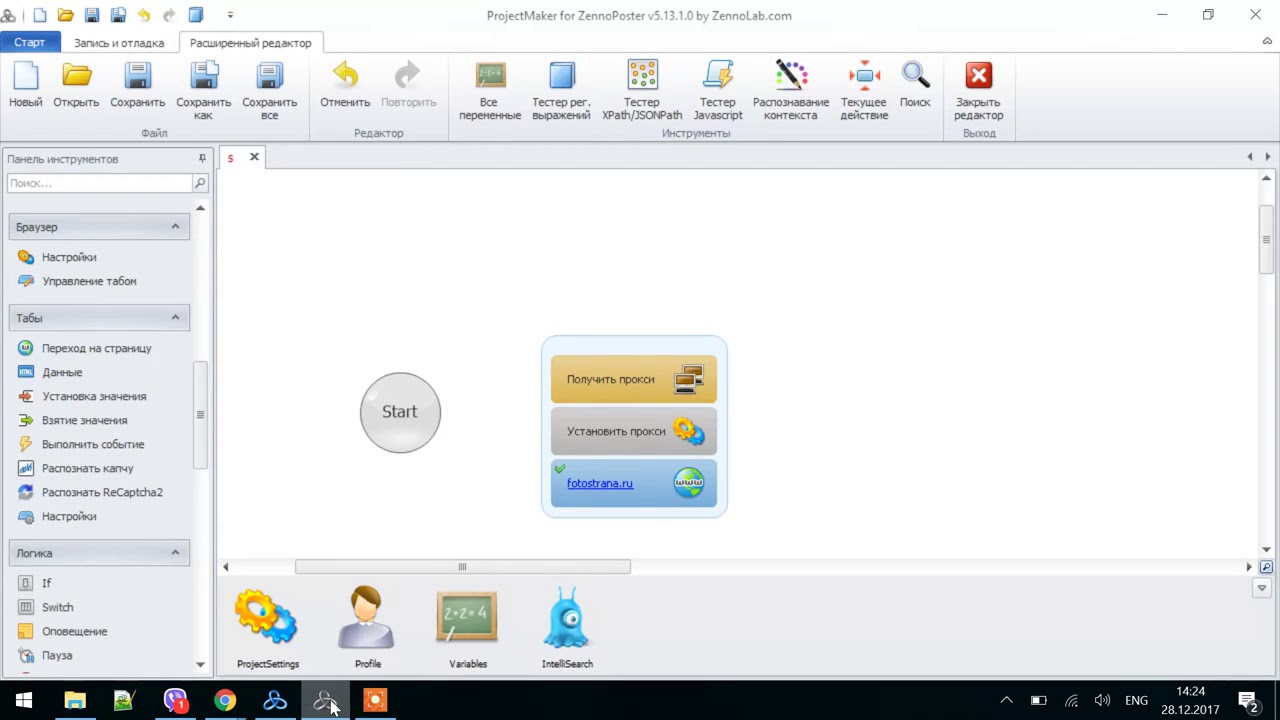
Task: Collapse the Табы section
Action: click(x=175, y=318)
